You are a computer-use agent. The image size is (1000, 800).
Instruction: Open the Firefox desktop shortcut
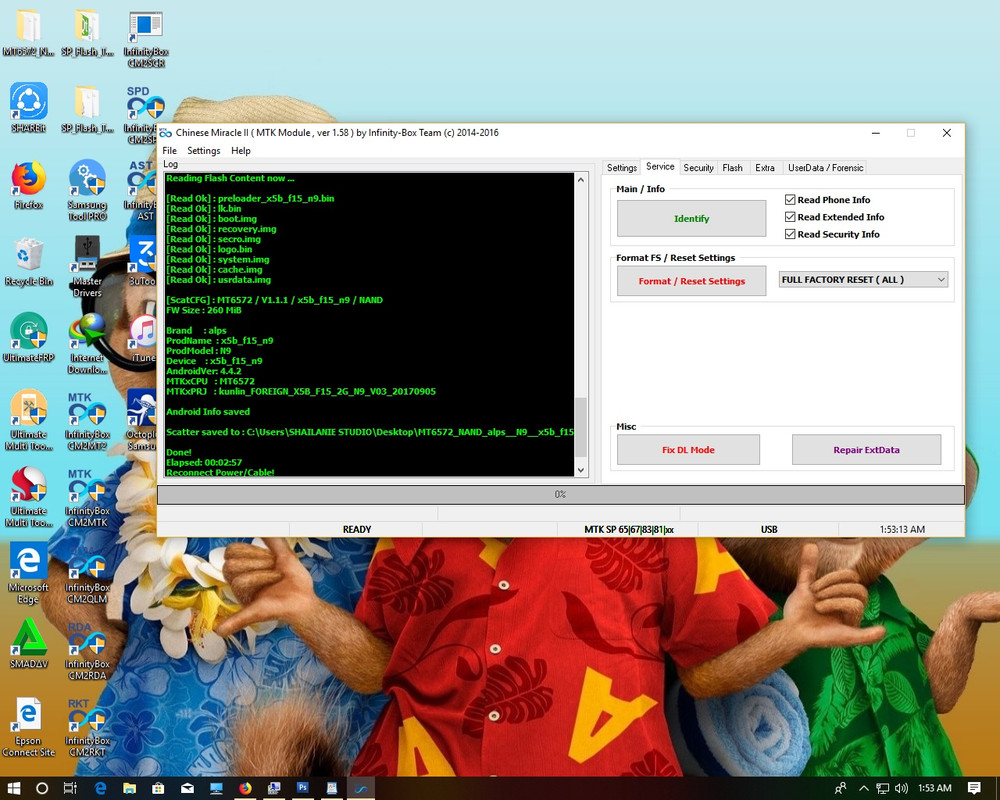pos(29,184)
